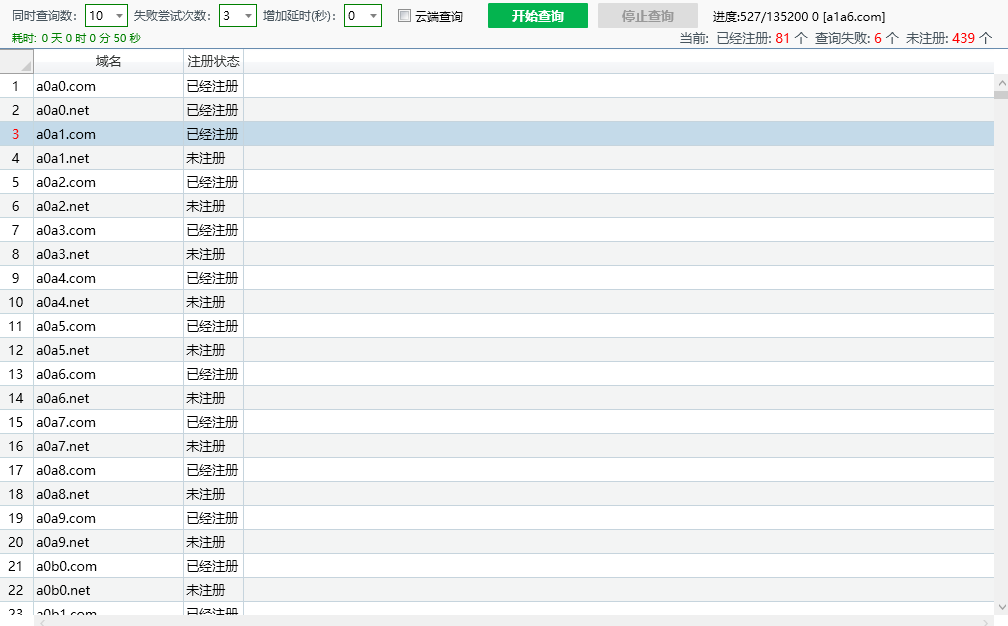The image size is (1008, 626).
Task: Select the cell a0a0.net
Action: tap(108, 110)
